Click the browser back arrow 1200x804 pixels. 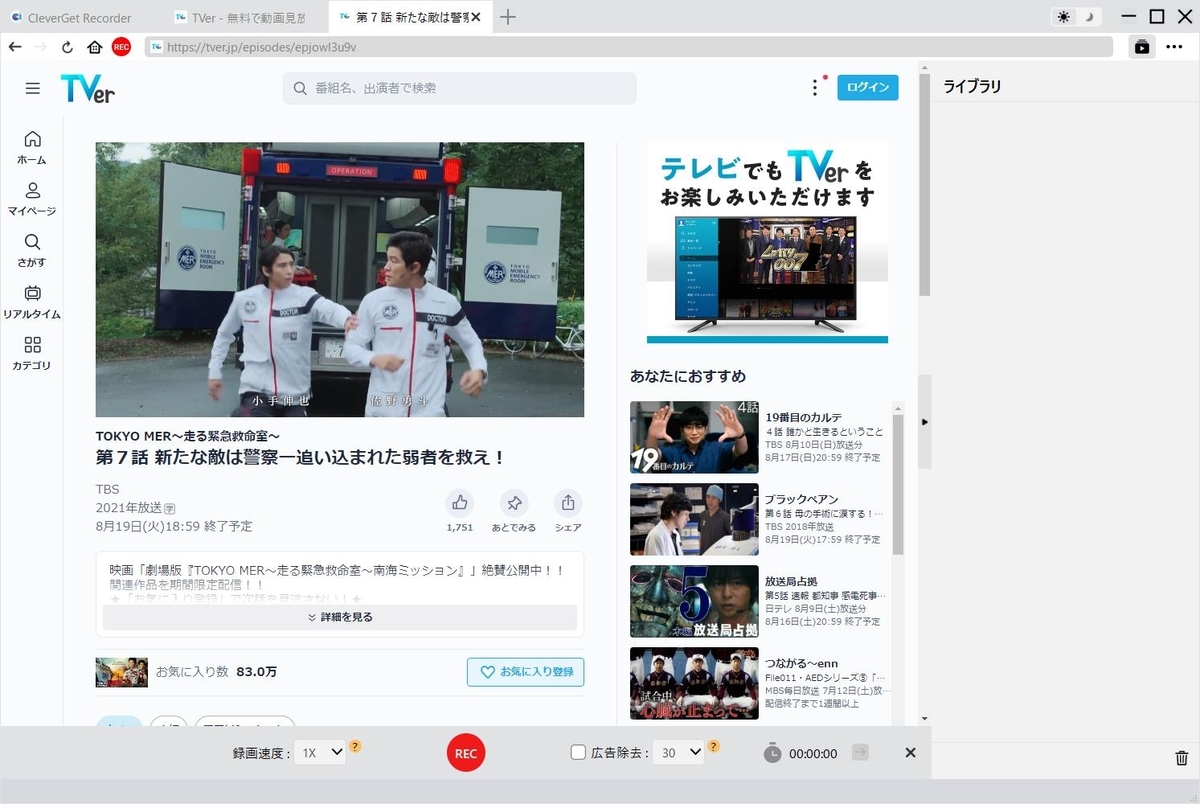(x=15, y=47)
